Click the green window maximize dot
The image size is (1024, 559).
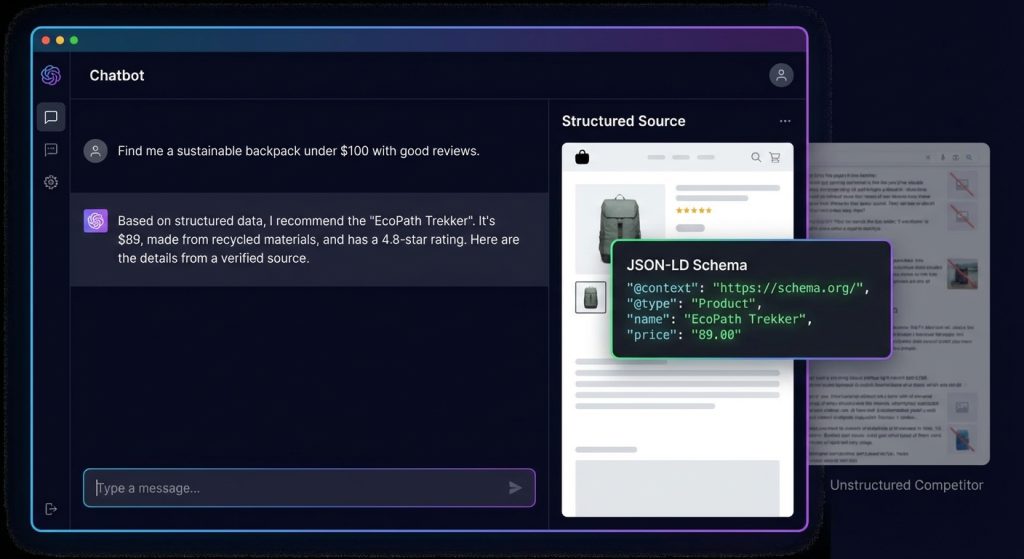[x=74, y=40]
